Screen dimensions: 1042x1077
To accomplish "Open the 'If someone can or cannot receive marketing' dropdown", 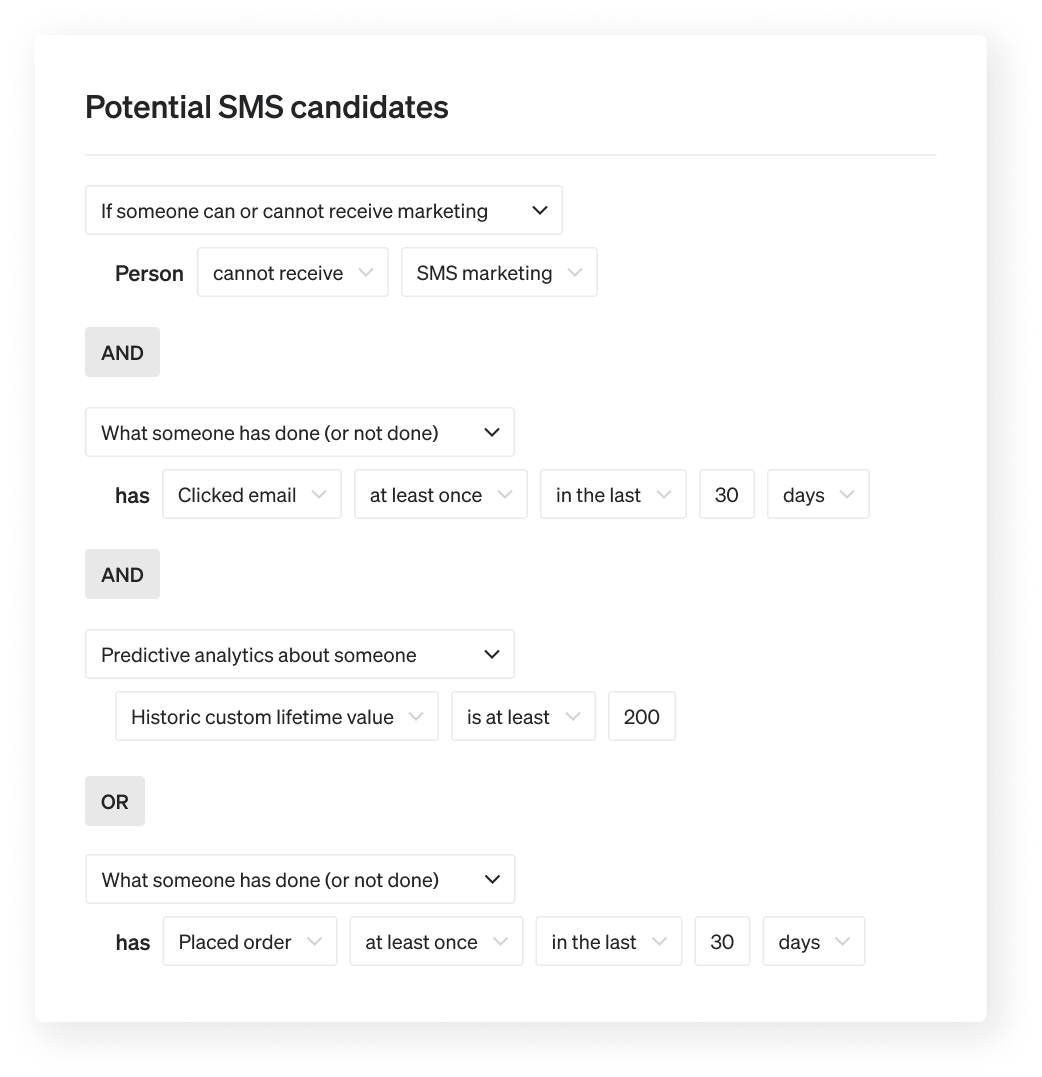I will click(324, 210).
